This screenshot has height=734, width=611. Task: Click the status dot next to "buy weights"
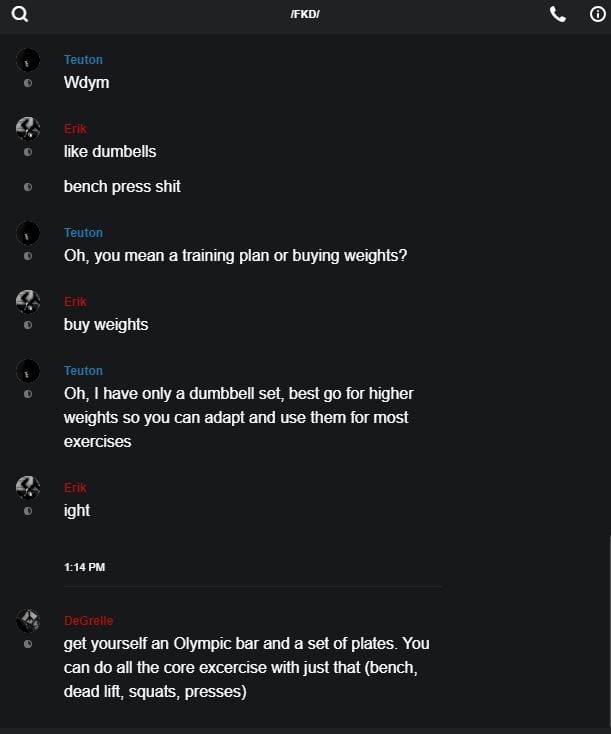click(28, 325)
